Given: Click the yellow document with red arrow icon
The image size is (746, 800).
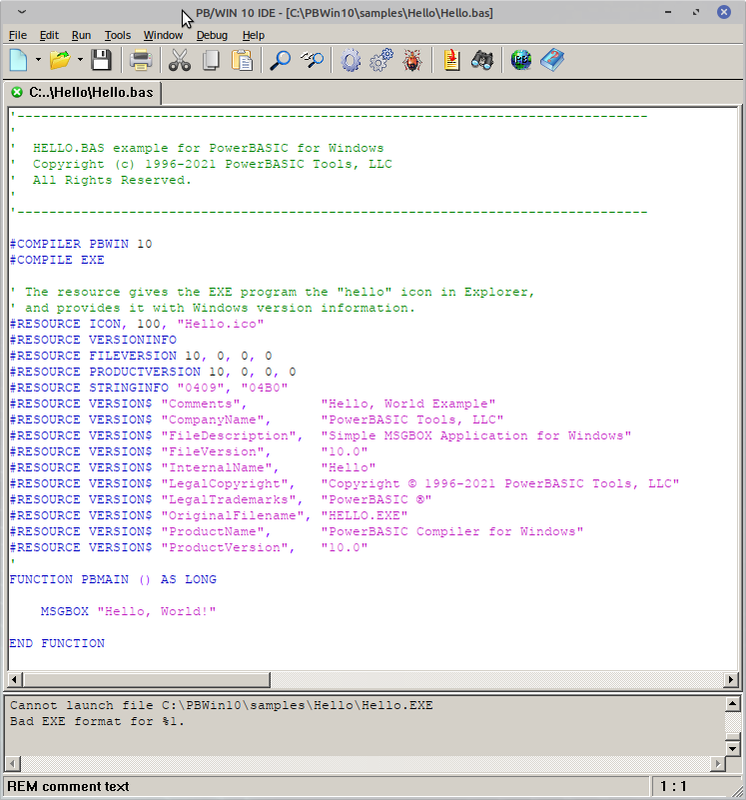Looking at the screenshot, I should coord(452,60).
